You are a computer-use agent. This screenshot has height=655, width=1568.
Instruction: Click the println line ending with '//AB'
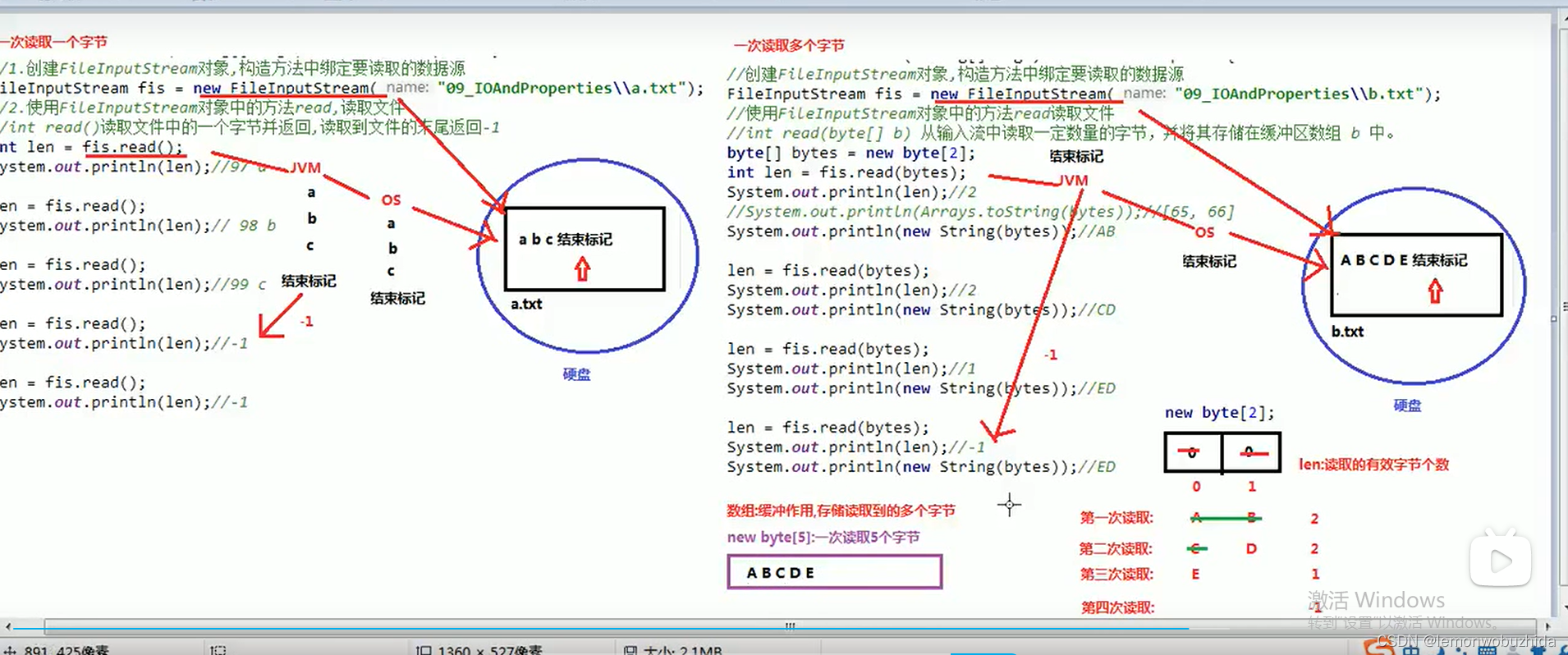click(921, 231)
